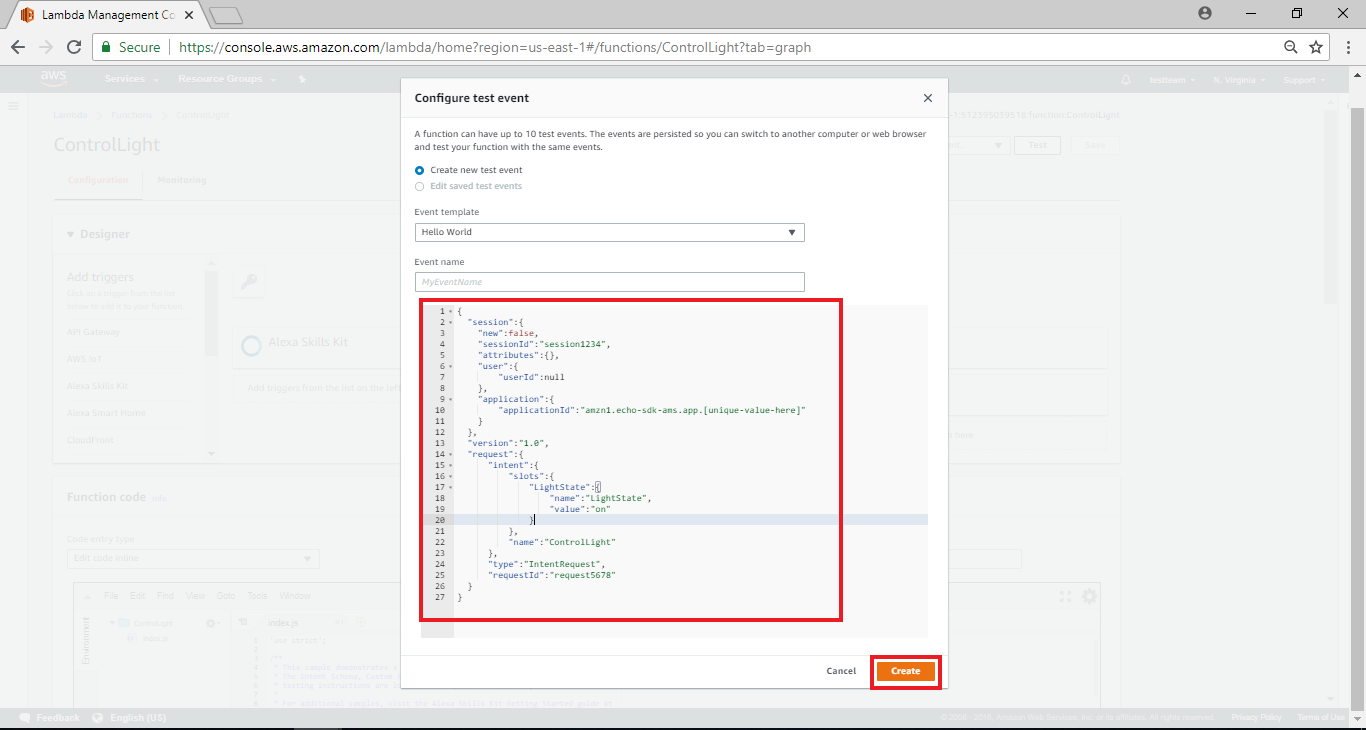
Task: Open code editor settings gear
Action: 1089,596
